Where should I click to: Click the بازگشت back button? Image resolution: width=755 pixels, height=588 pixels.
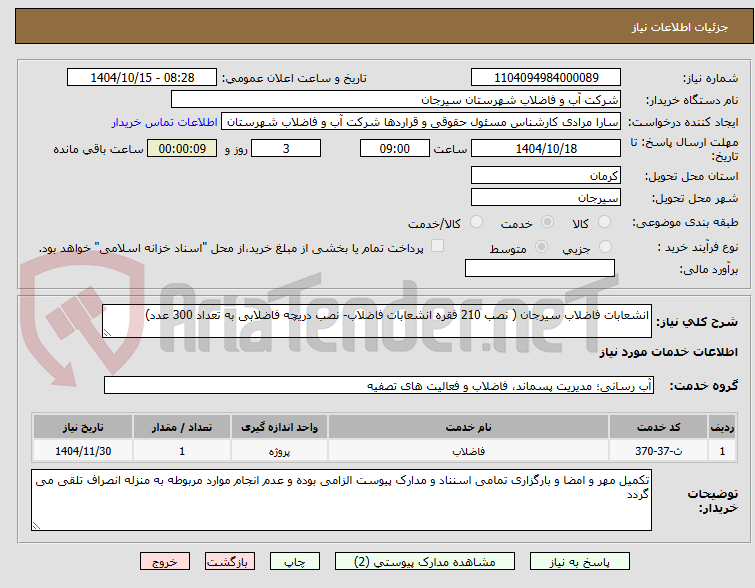click(x=230, y=562)
